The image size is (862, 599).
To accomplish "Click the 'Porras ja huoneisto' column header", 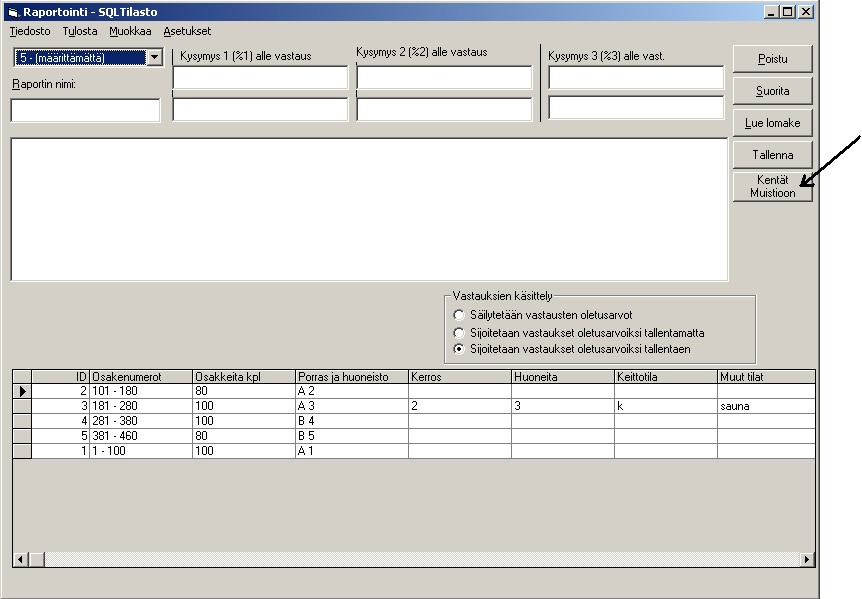I will [352, 377].
